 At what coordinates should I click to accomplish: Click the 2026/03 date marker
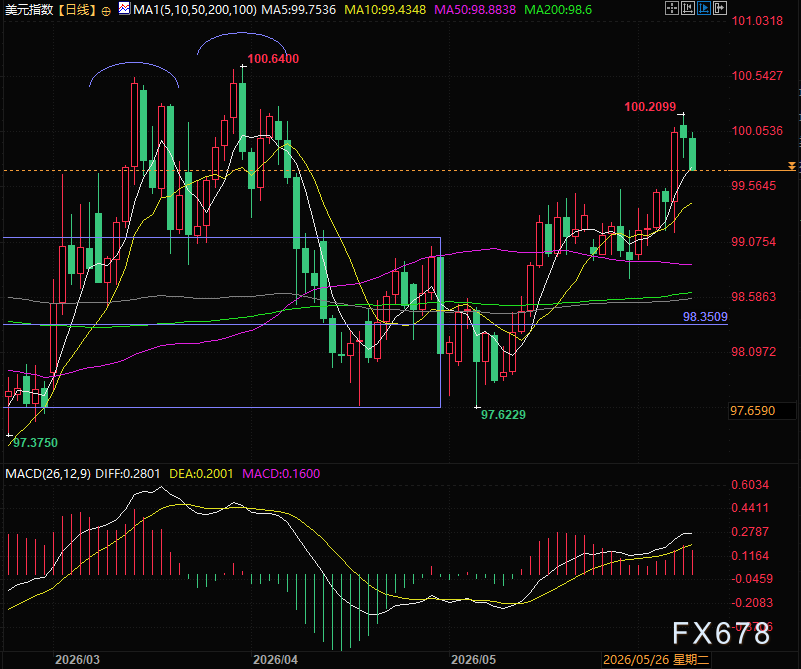pyautogui.click(x=77, y=660)
